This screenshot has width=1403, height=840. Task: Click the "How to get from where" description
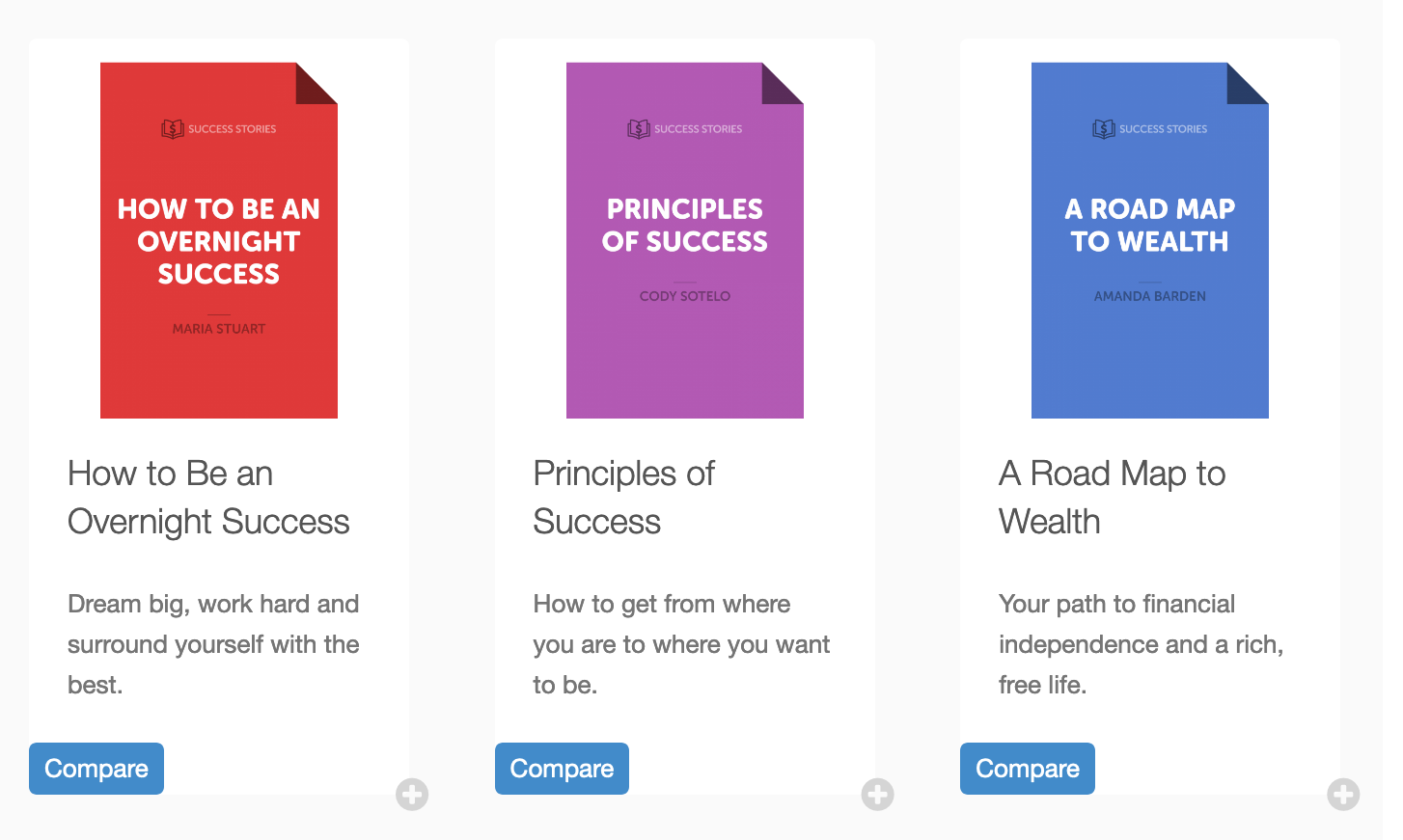[681, 644]
